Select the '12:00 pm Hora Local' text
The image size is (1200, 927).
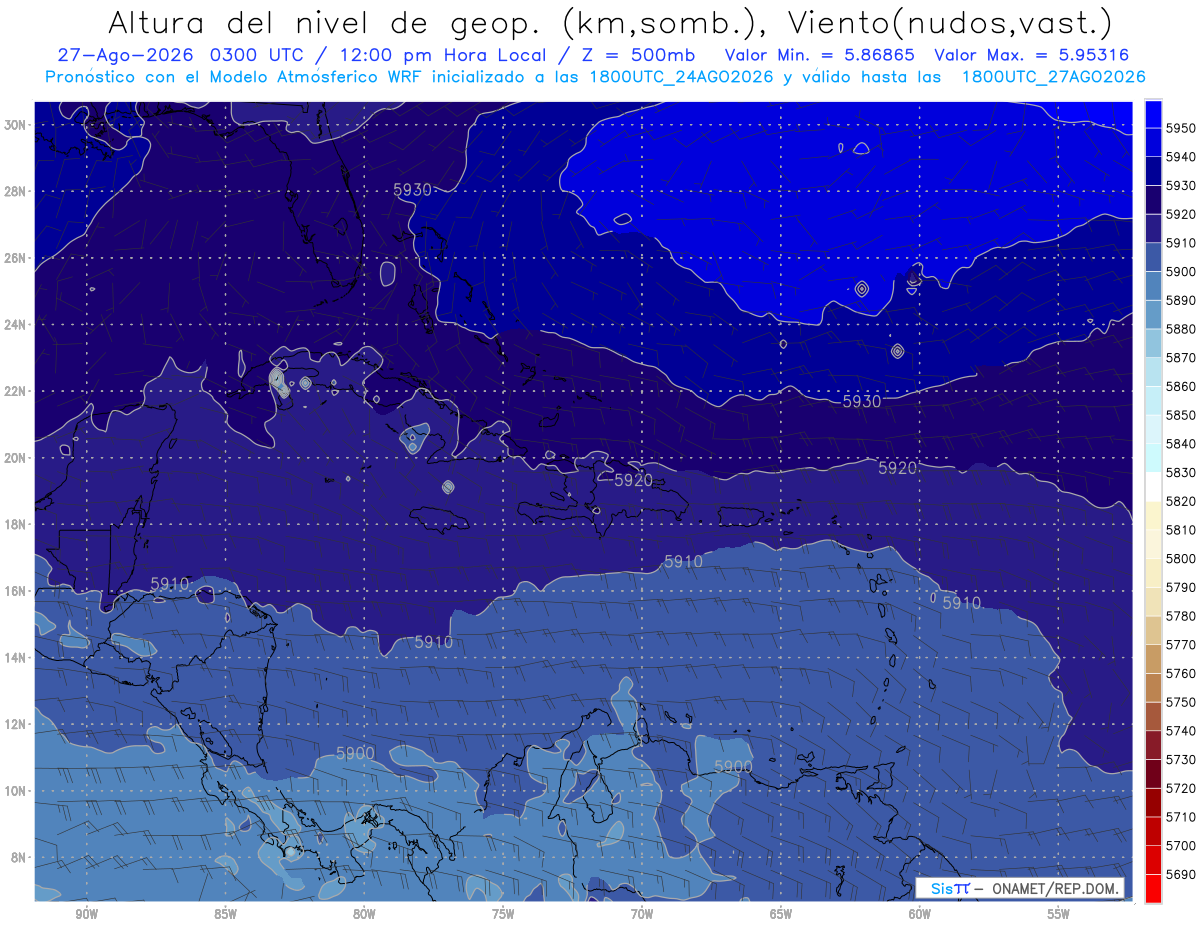(442, 56)
